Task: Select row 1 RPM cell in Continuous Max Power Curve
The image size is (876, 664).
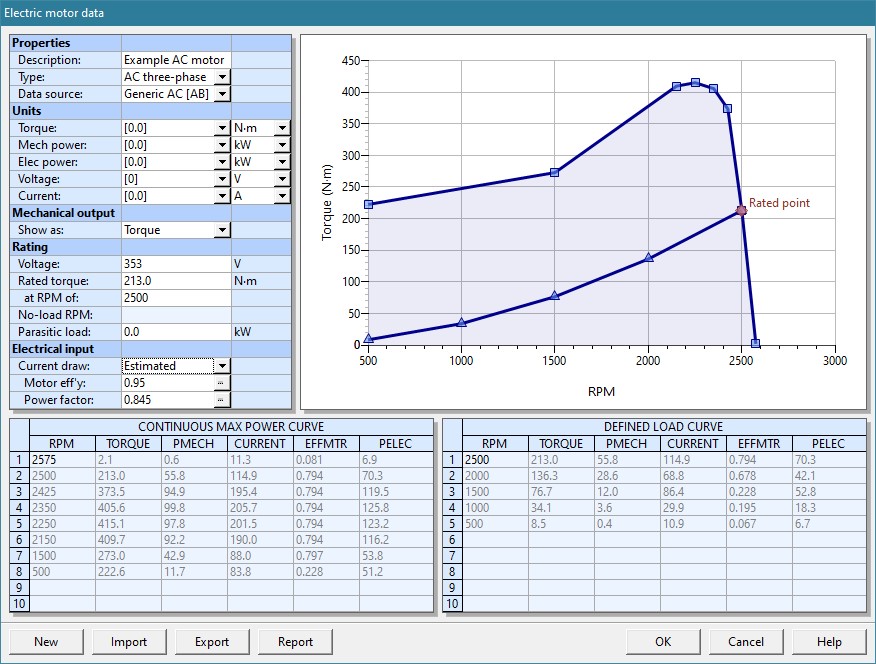Action: (62, 459)
